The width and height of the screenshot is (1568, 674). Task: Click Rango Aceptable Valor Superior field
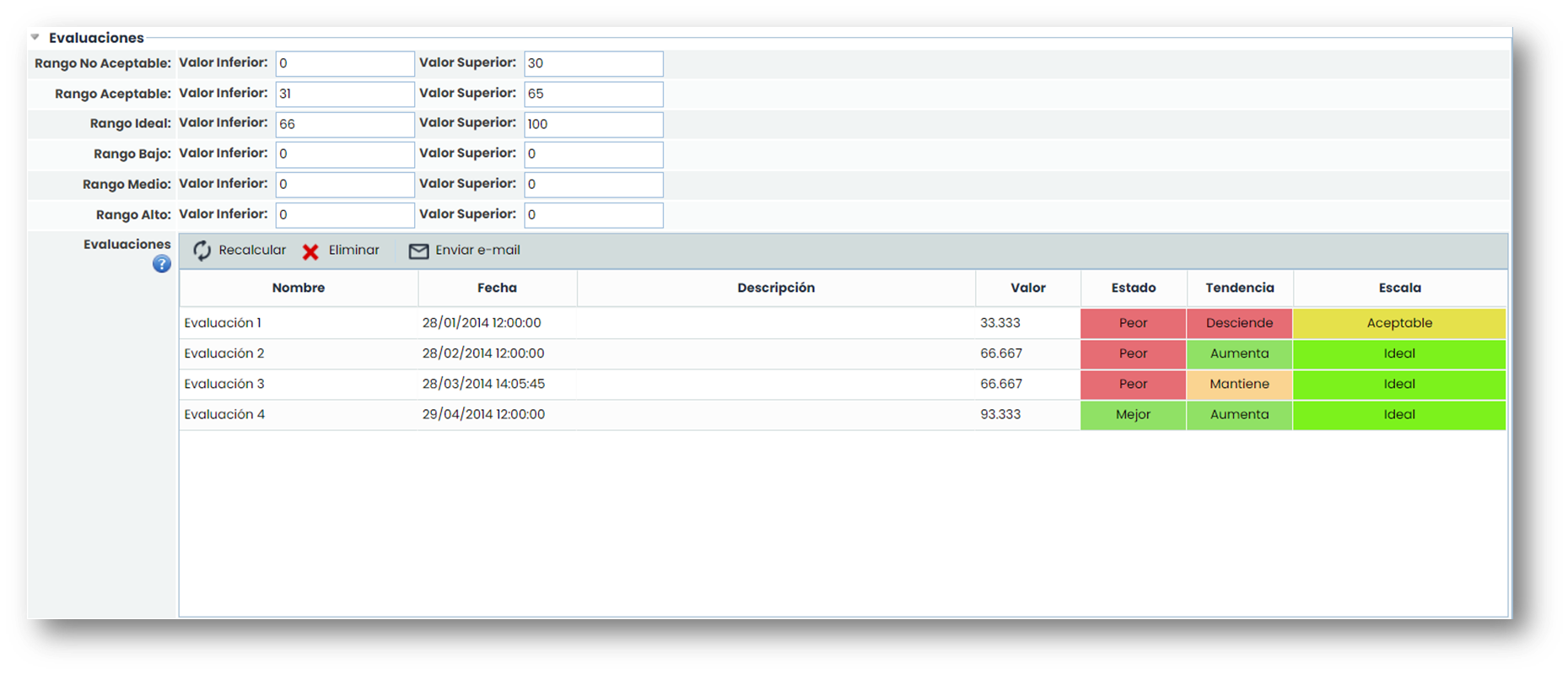pos(593,94)
